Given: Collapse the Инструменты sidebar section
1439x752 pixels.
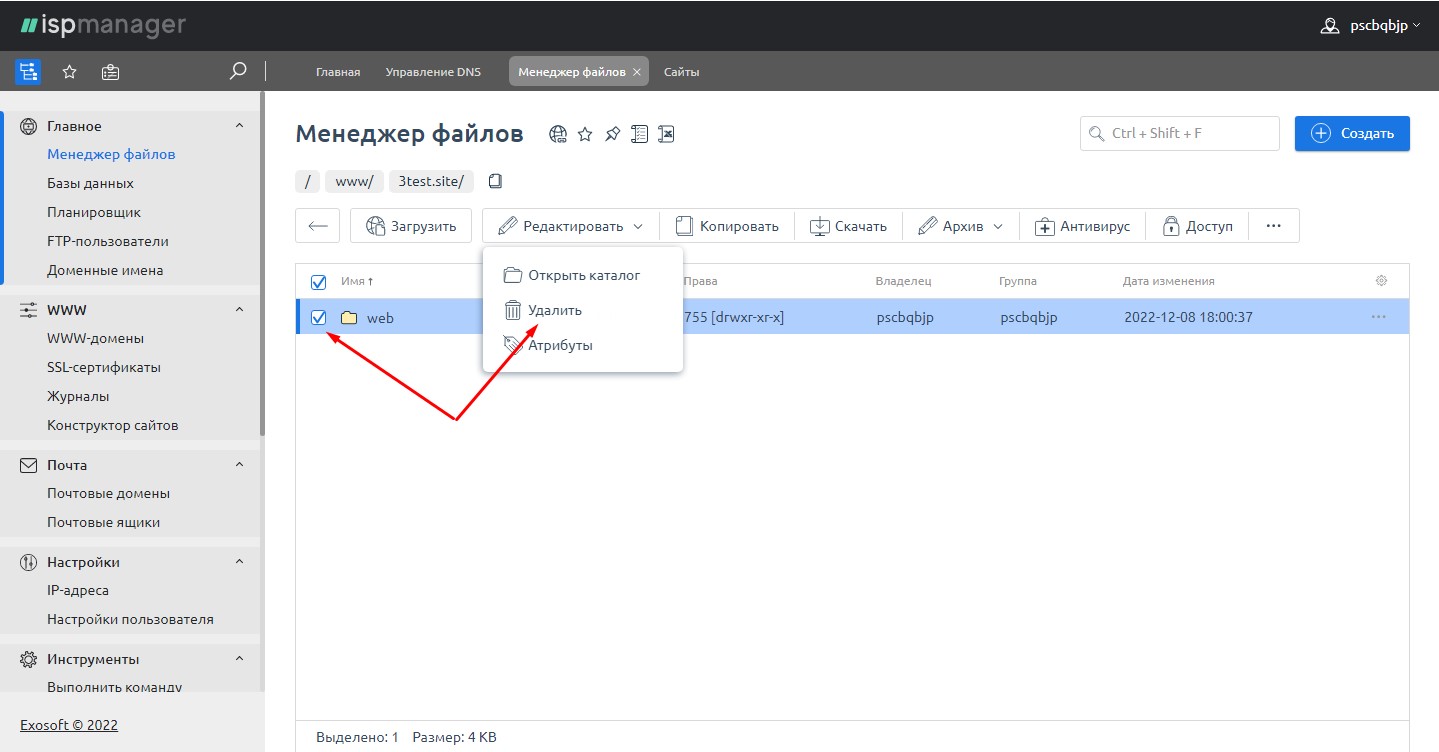Looking at the screenshot, I should pos(239,659).
